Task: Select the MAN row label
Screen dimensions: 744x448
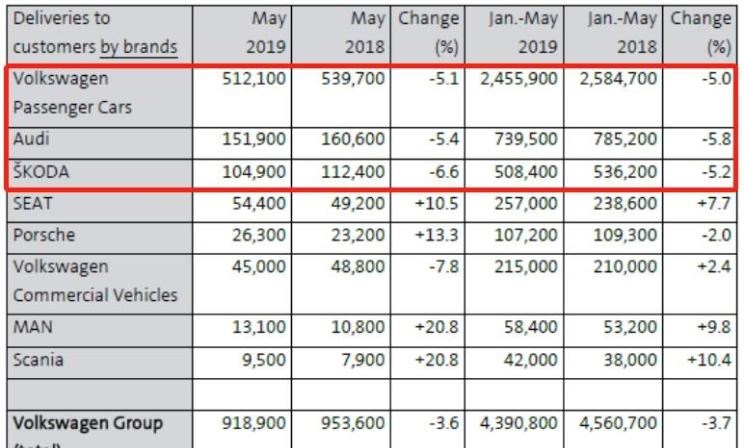Action: click(33, 327)
